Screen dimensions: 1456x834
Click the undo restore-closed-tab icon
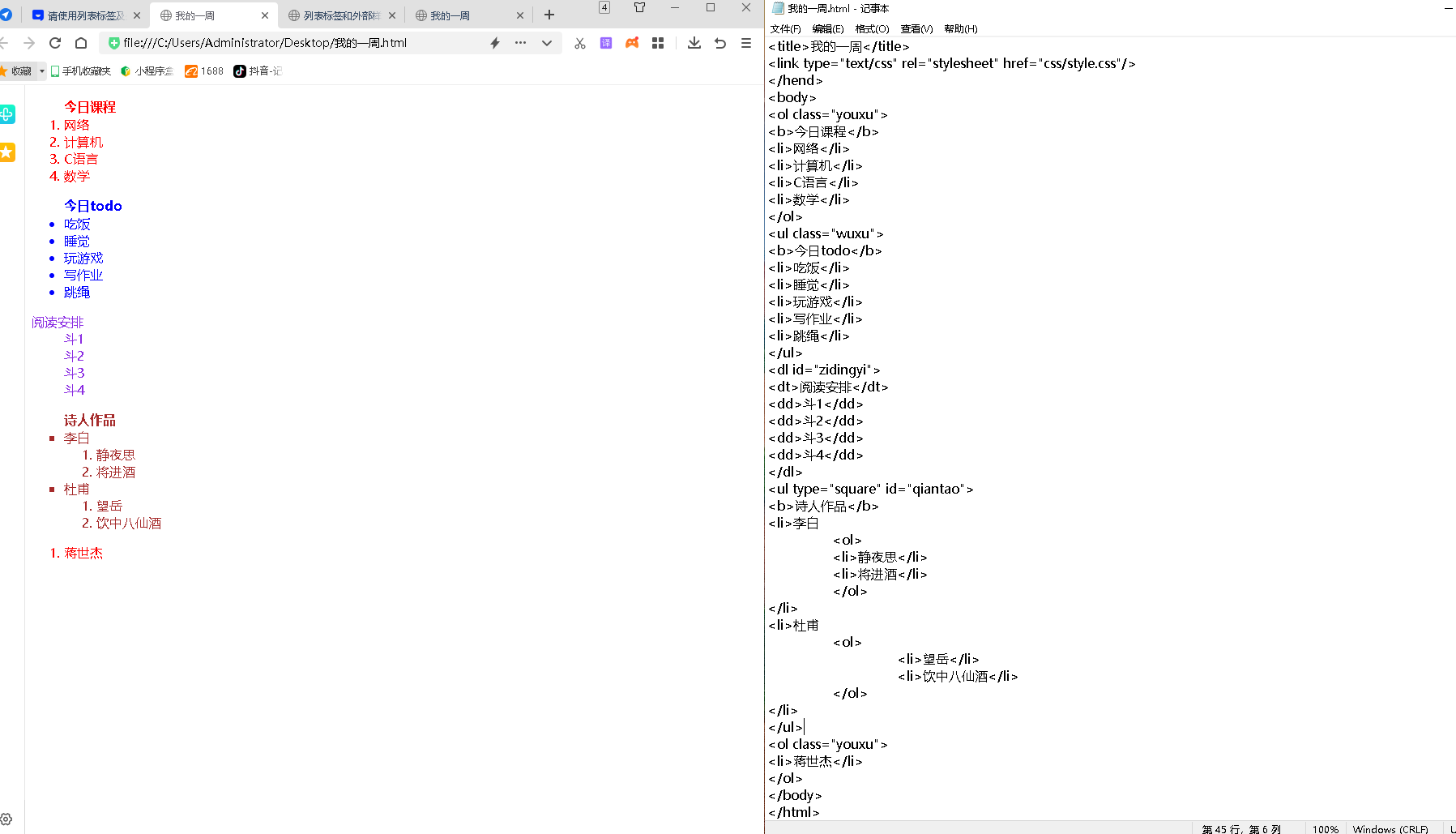[720, 43]
